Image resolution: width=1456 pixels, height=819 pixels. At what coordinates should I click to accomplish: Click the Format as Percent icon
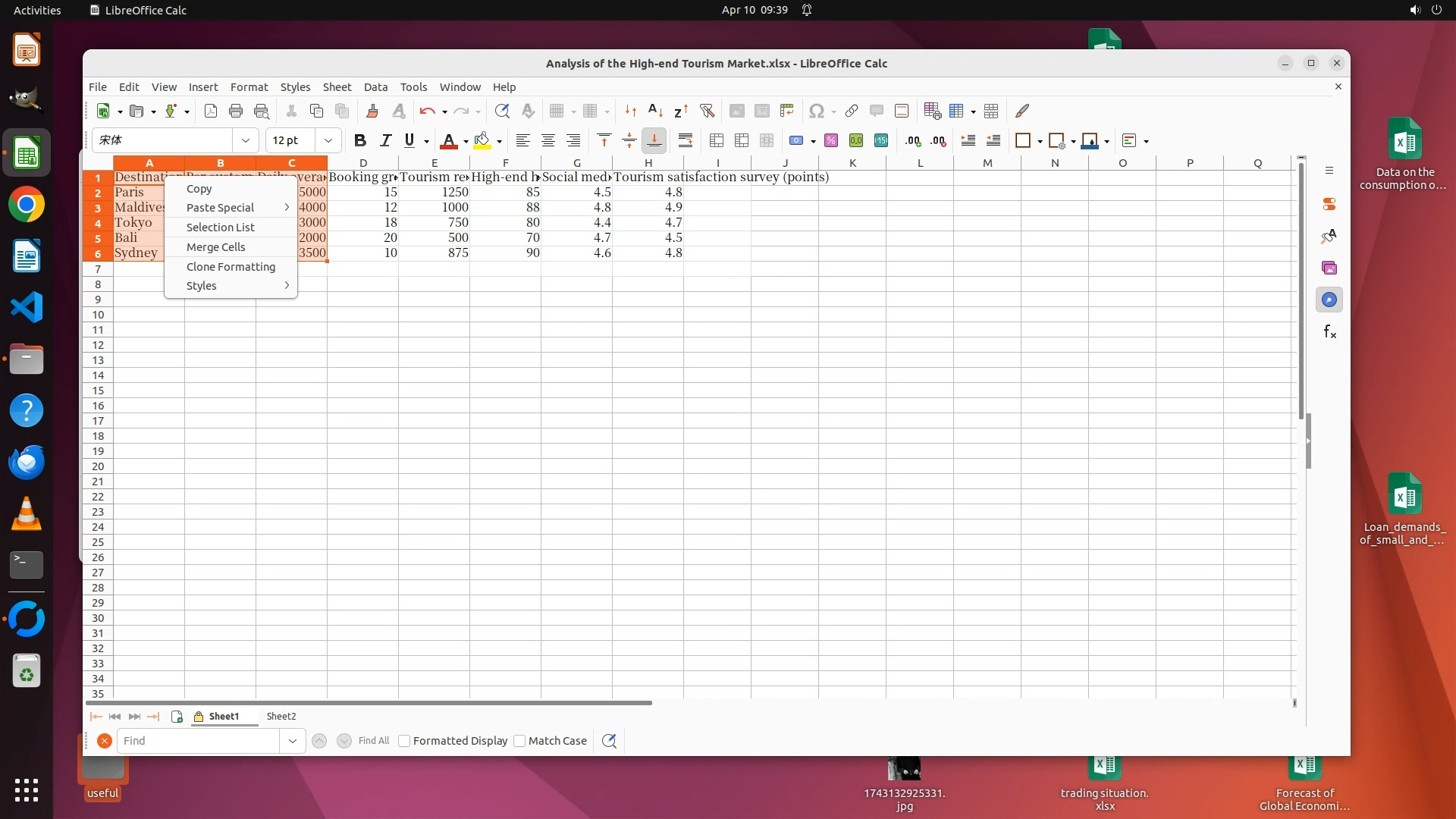tap(831, 140)
